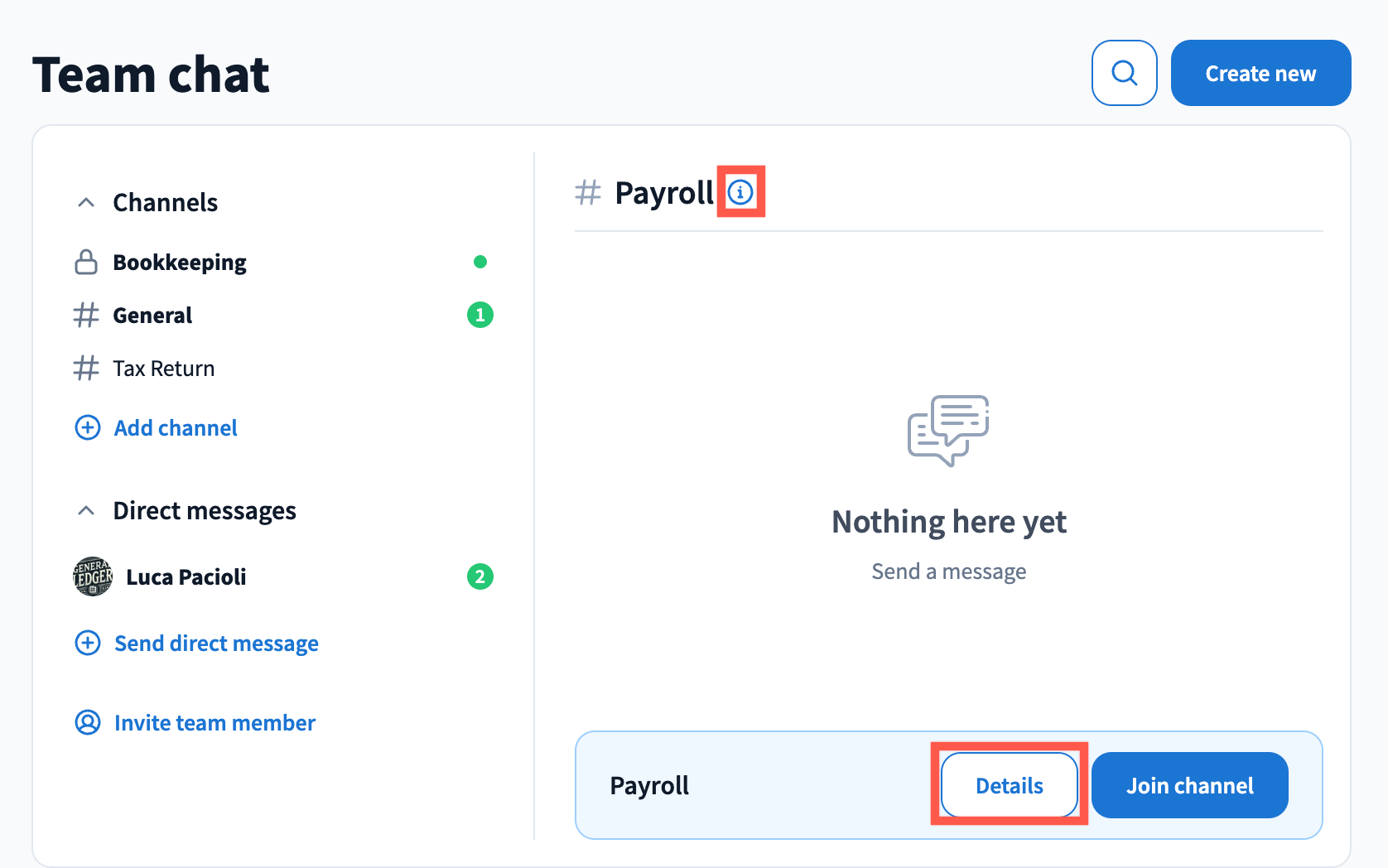Click the person icon beside Invite team member
Viewport: 1388px width, 868px height.
point(88,722)
